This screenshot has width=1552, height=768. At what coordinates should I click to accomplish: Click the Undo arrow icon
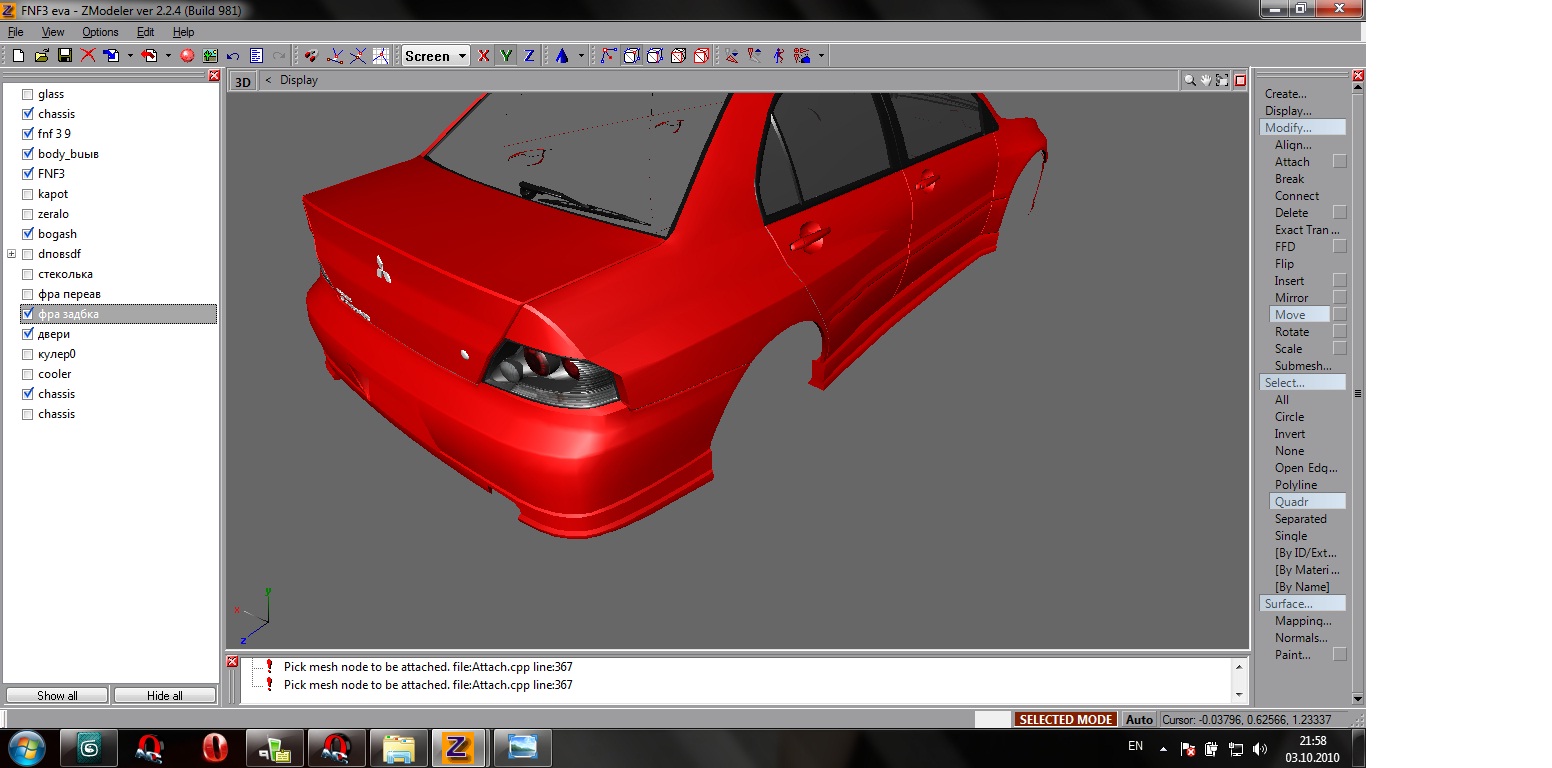point(233,56)
